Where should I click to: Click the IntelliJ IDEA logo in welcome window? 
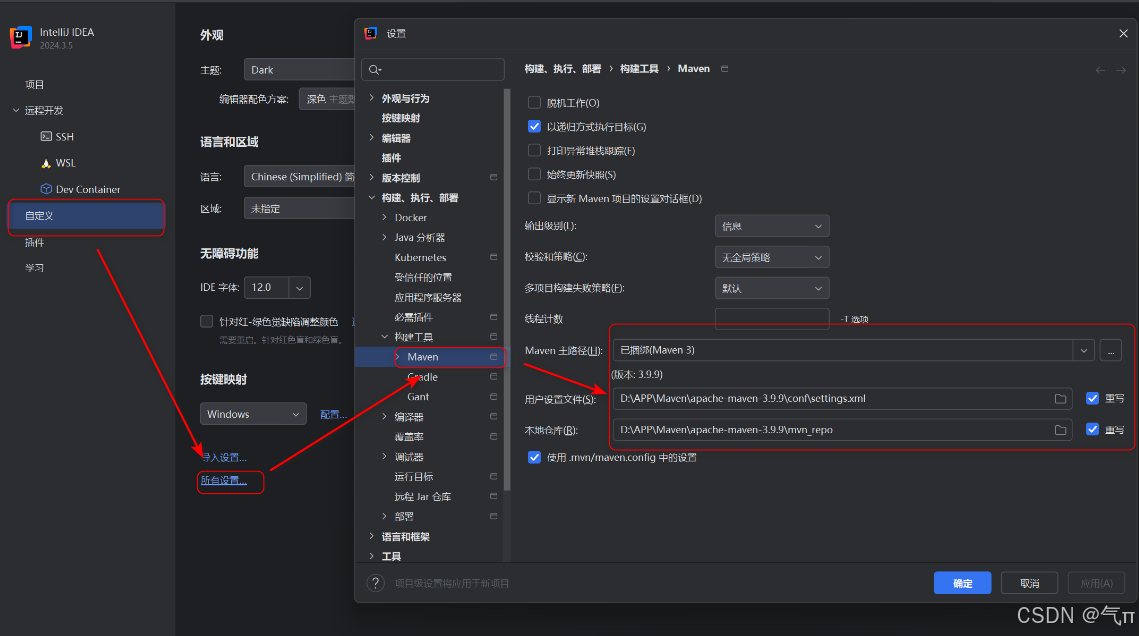point(20,38)
